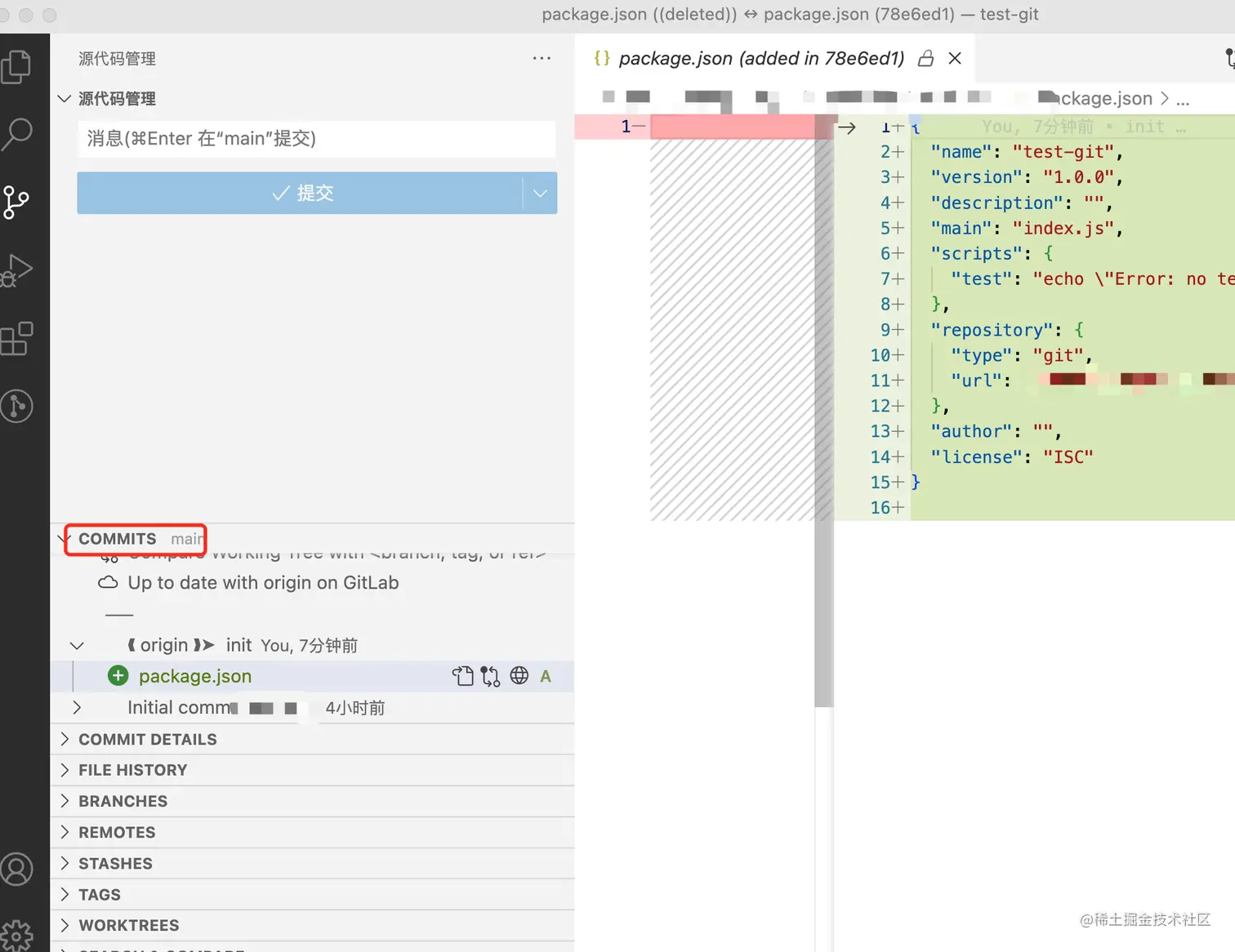Click the 提交 commit button
The width and height of the screenshot is (1235, 952).
point(300,194)
